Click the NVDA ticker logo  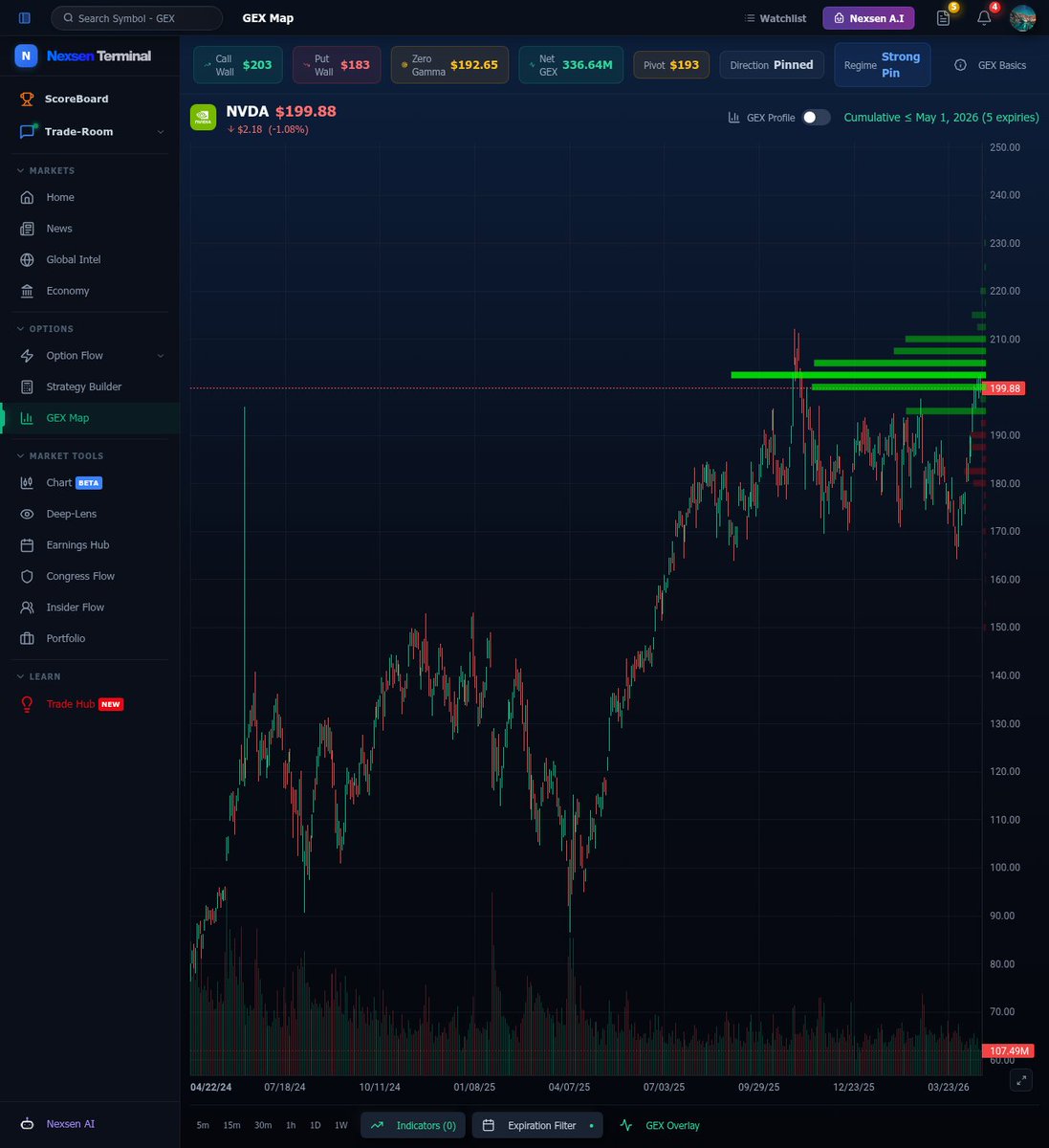(204, 118)
